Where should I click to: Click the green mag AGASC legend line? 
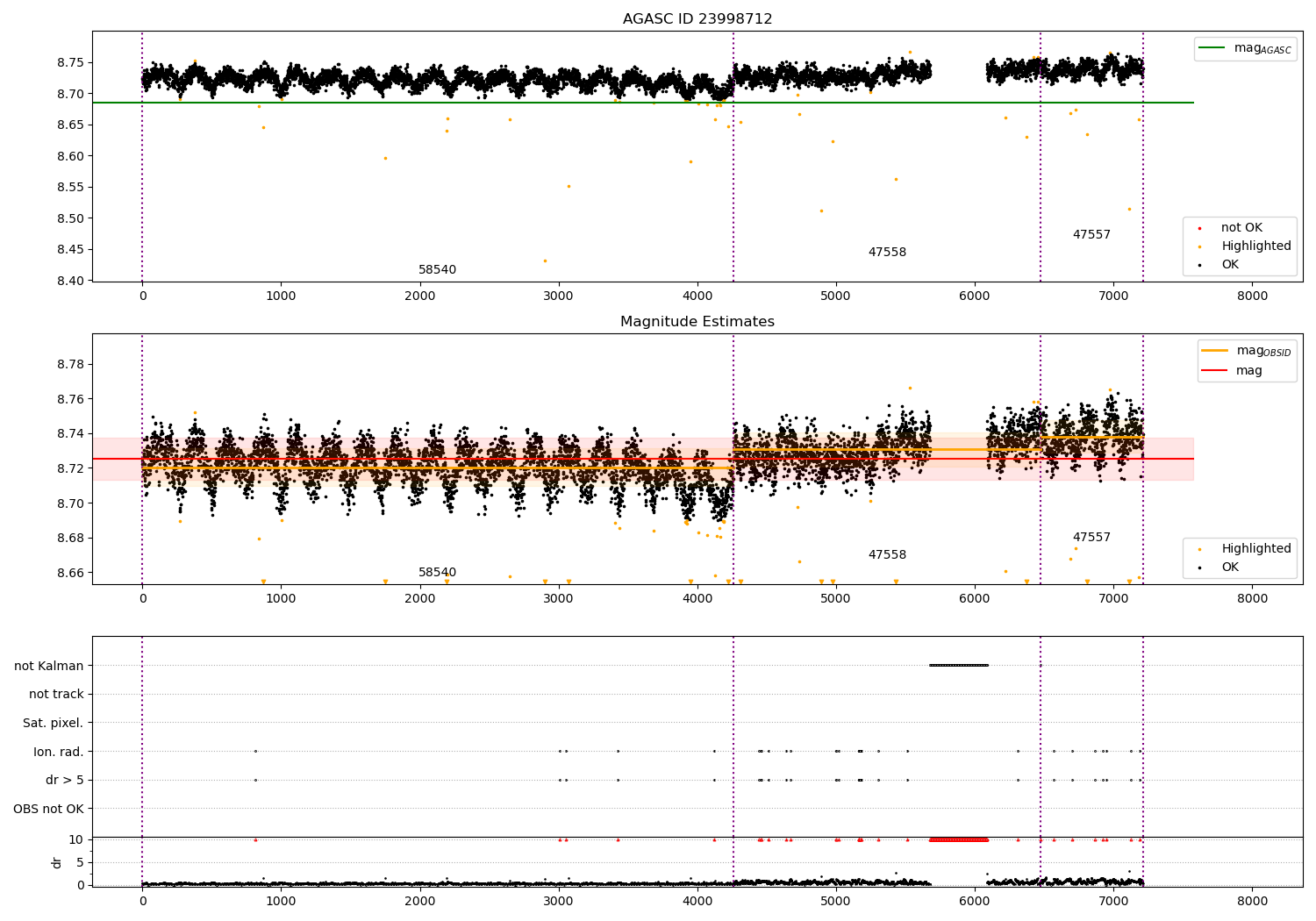pos(1212,48)
